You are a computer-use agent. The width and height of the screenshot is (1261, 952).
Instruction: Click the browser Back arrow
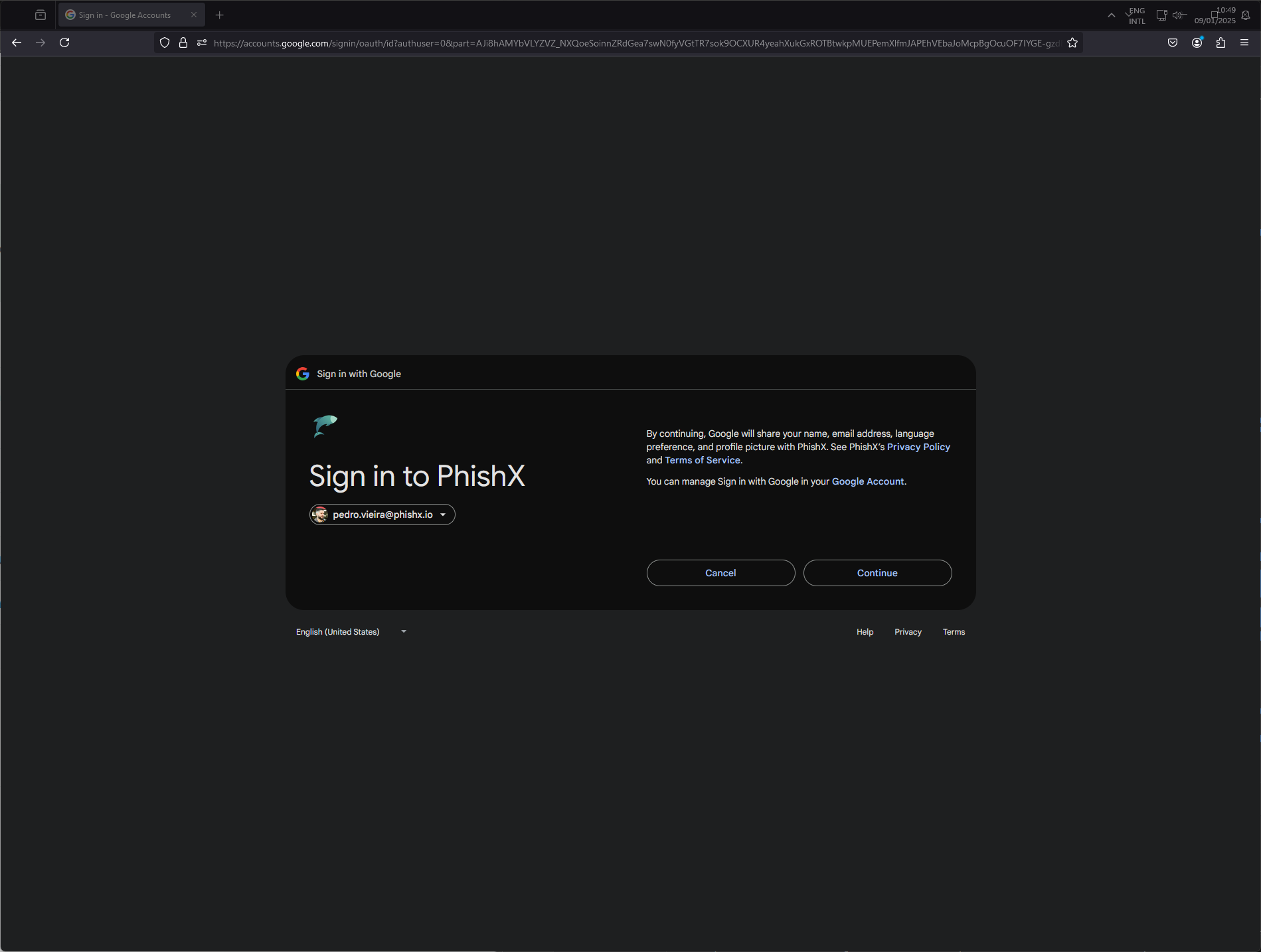click(x=17, y=42)
